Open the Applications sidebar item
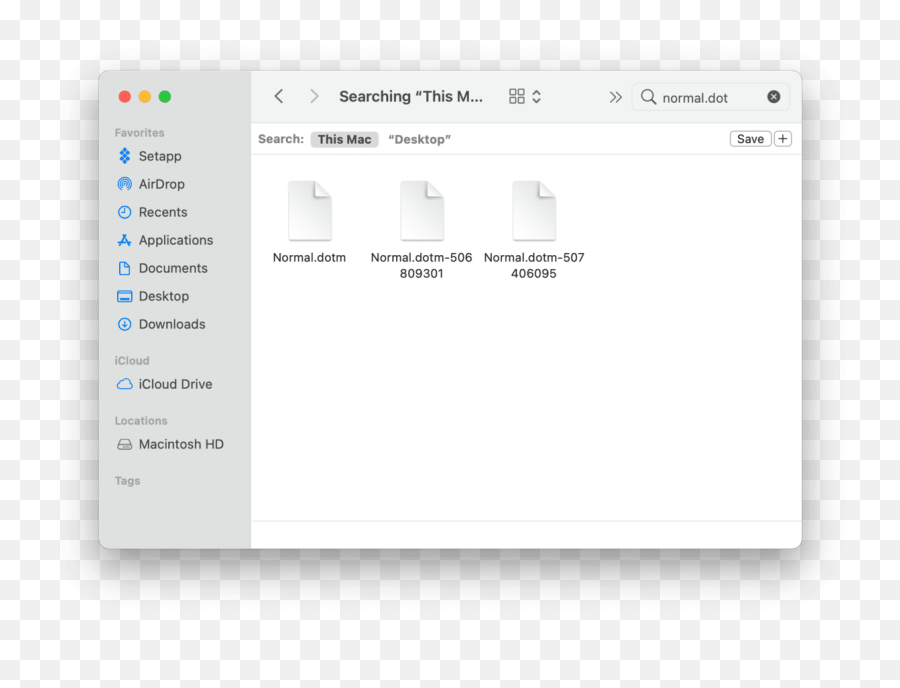This screenshot has width=900, height=688. pos(176,240)
